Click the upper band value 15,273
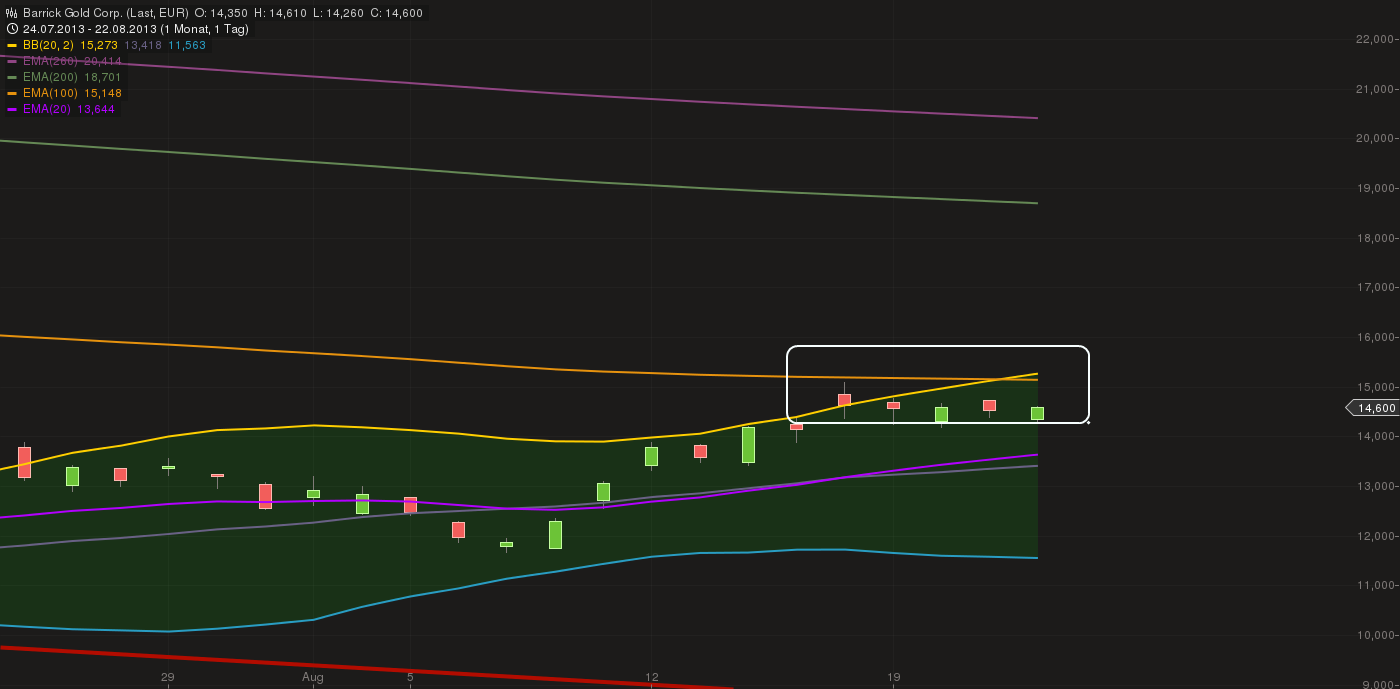 pos(101,45)
